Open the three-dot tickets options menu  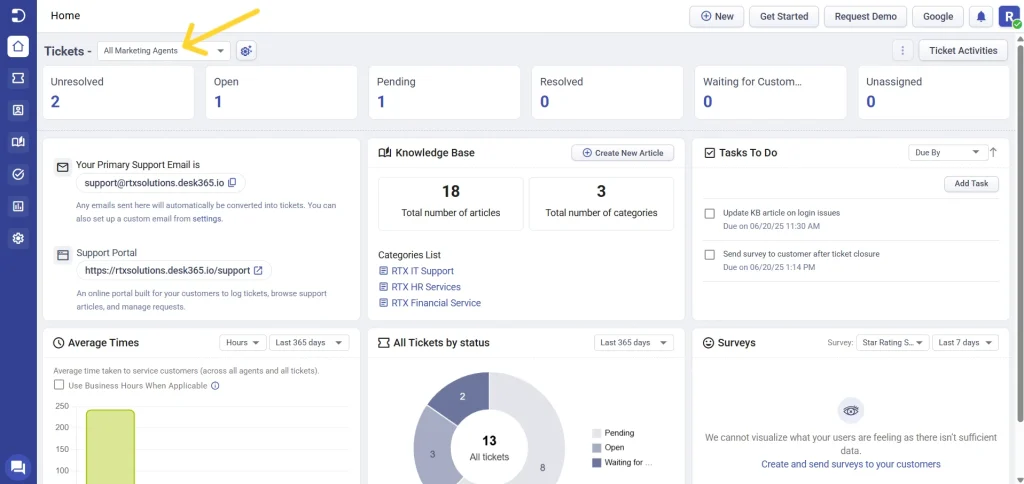coord(903,50)
